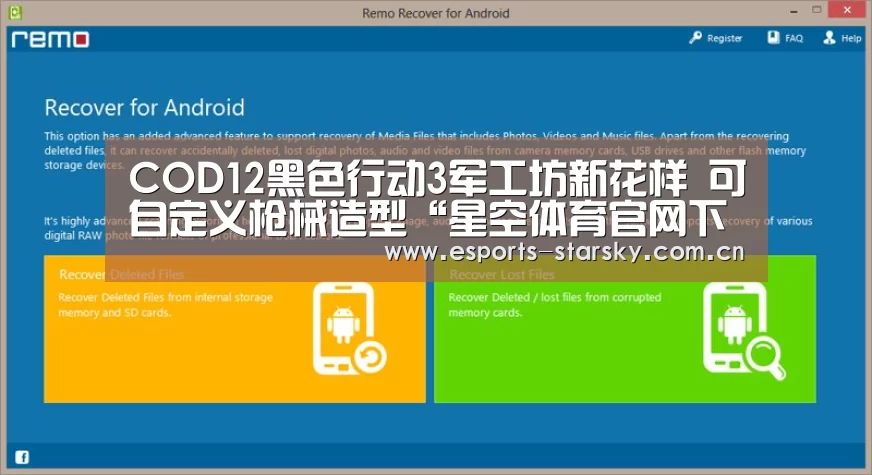Click the phone magnifier icon on green tile

(744, 330)
